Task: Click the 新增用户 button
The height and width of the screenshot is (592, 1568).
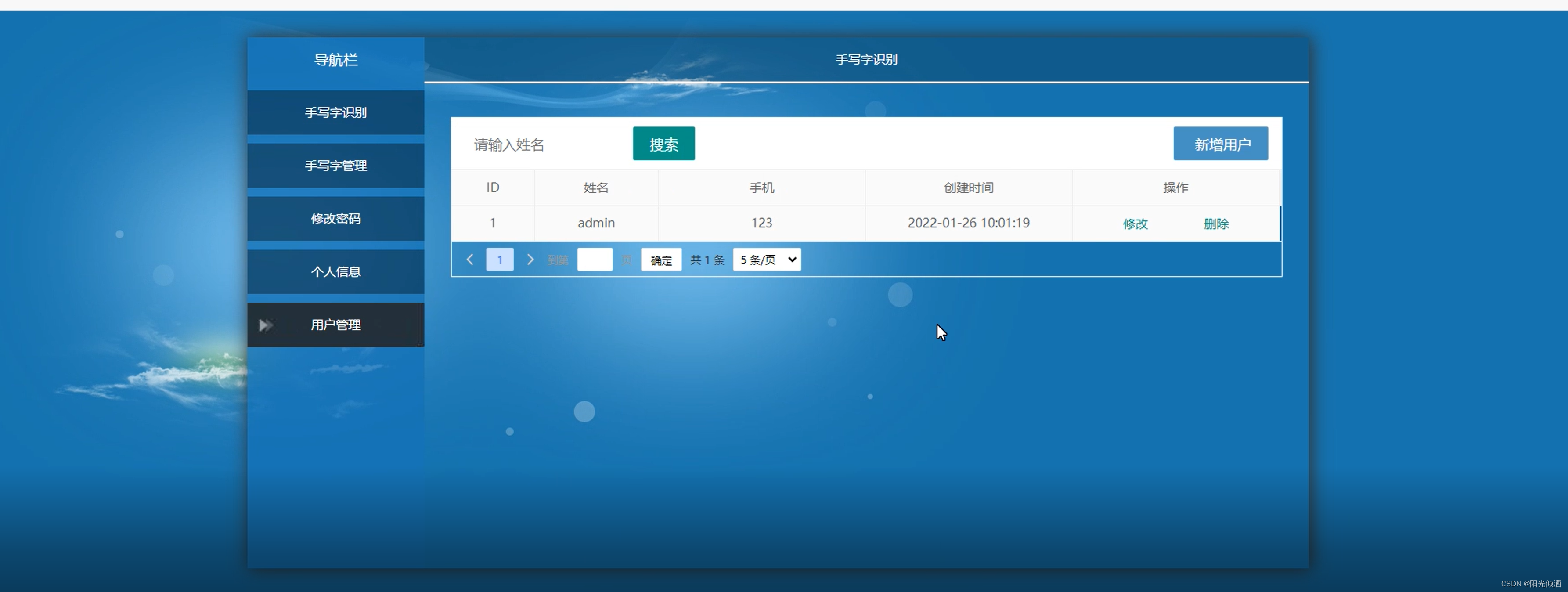Action: (1220, 144)
